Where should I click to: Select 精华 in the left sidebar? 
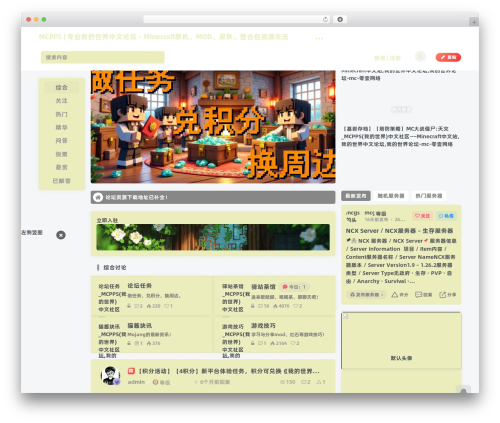click(61, 127)
